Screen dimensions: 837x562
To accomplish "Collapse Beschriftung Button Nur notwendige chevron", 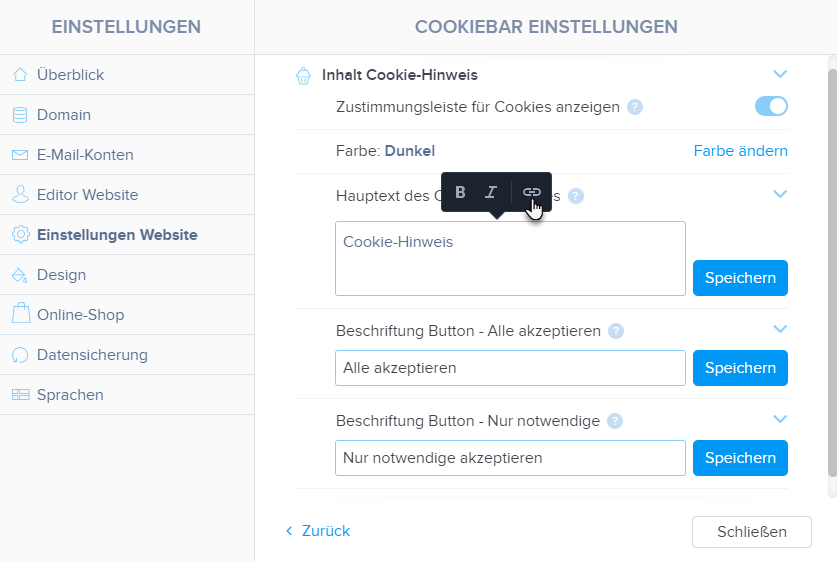I will 781,419.
